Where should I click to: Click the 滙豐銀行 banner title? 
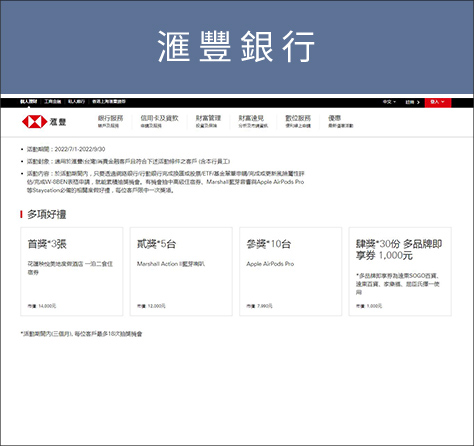point(236,46)
